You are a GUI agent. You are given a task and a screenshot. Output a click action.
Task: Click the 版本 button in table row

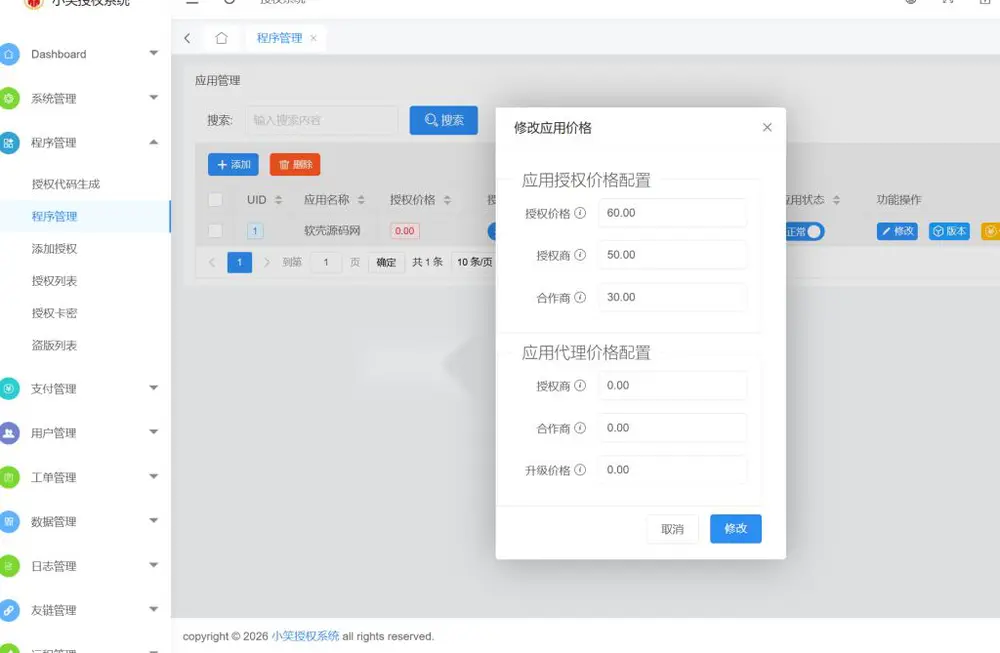pyautogui.click(x=949, y=231)
